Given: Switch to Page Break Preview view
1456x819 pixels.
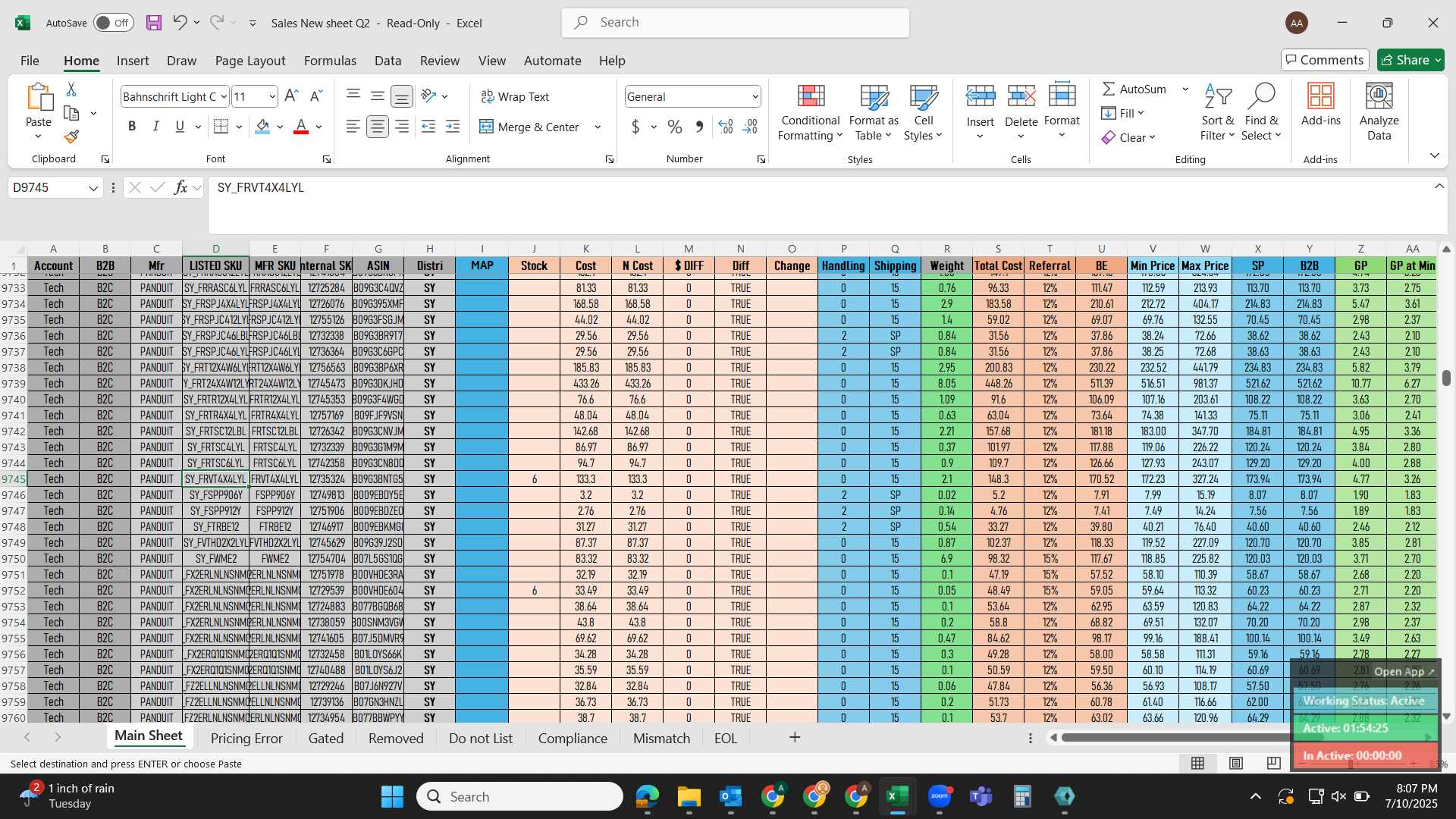Looking at the screenshot, I should [1273, 763].
